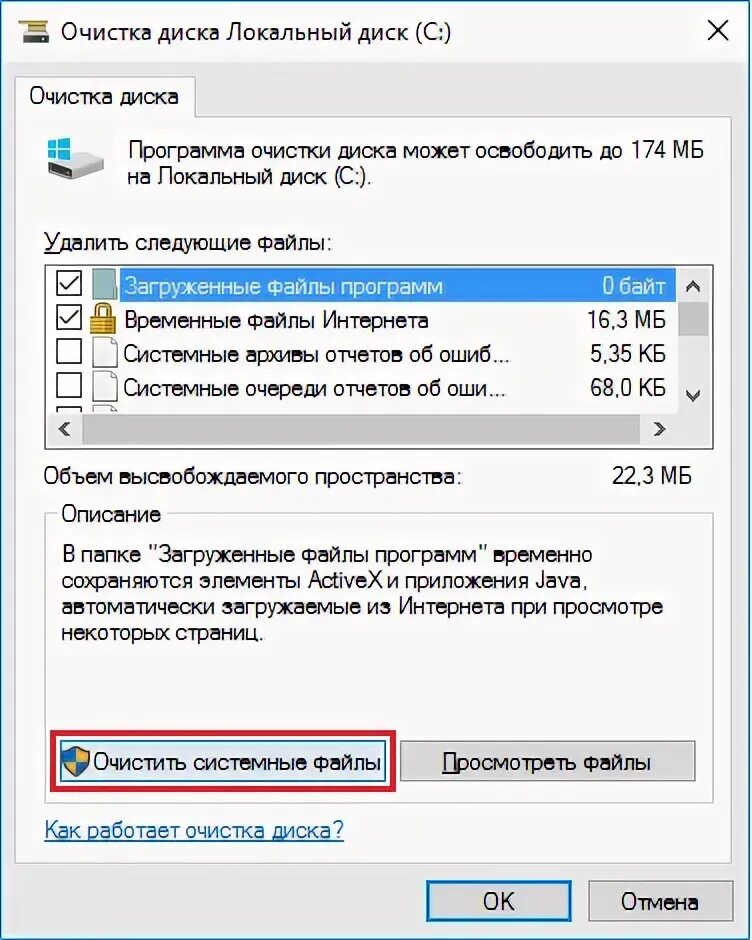The image size is (752, 940).
Task: Uncheck Временные файлы Интернета checkbox
Action: pyautogui.click(x=69, y=318)
